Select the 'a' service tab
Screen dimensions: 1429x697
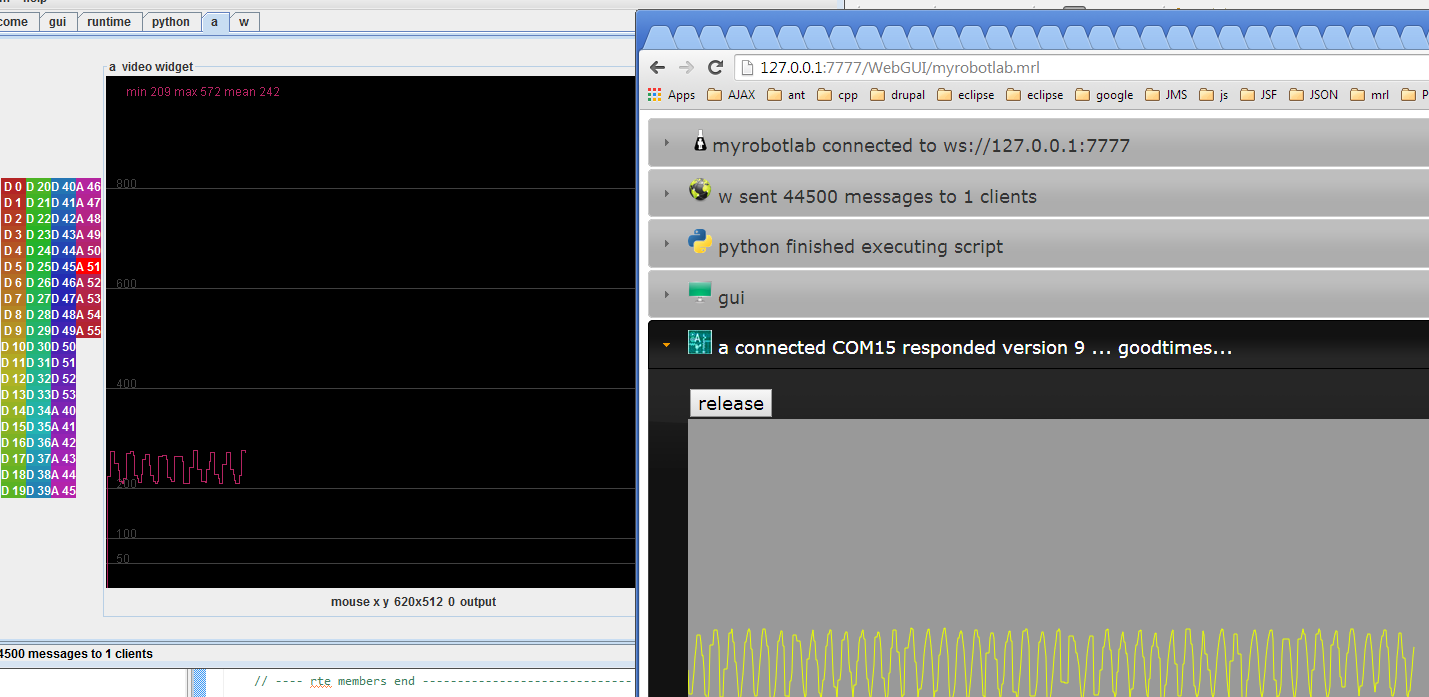(214, 22)
